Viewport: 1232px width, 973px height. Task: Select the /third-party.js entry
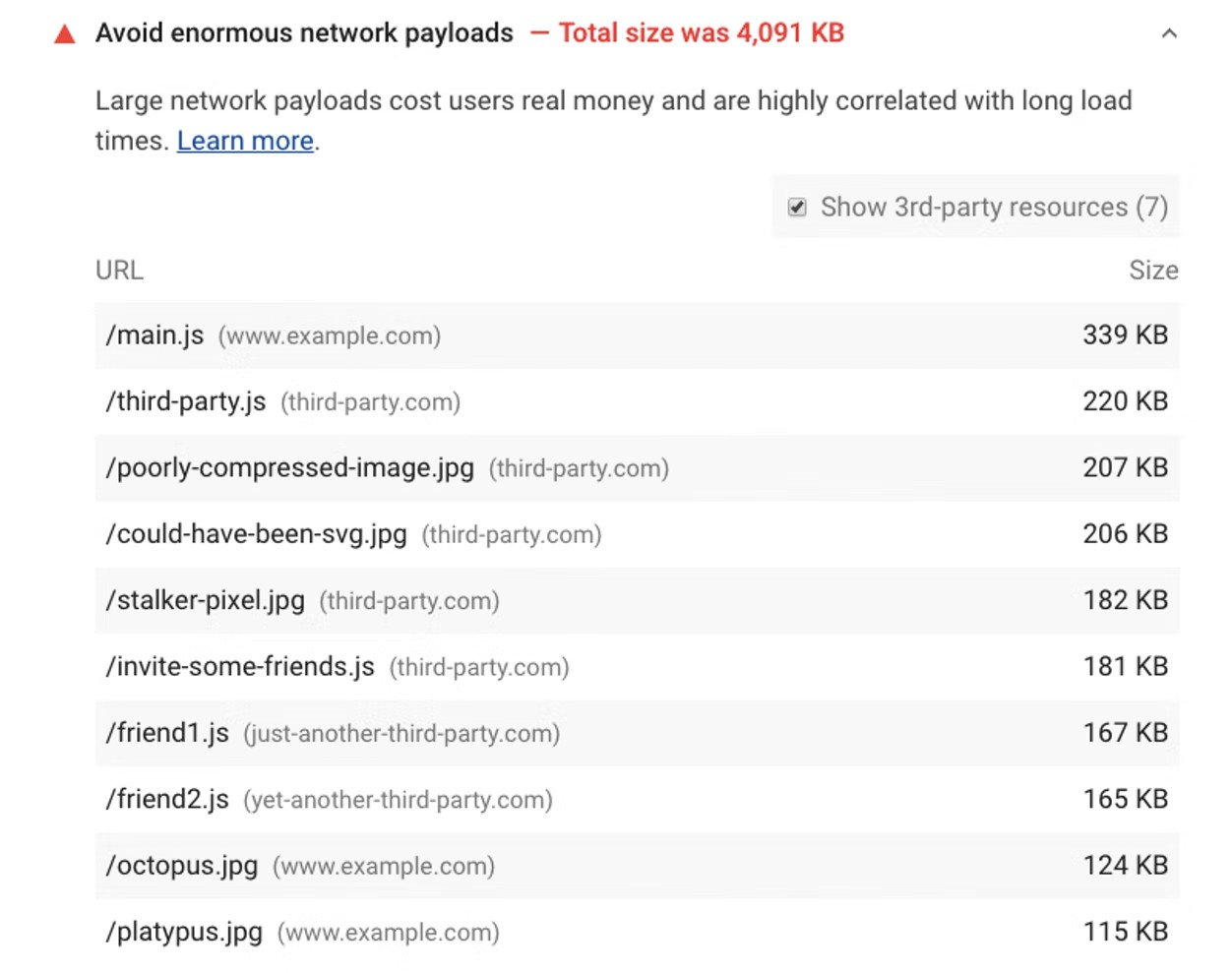point(186,401)
